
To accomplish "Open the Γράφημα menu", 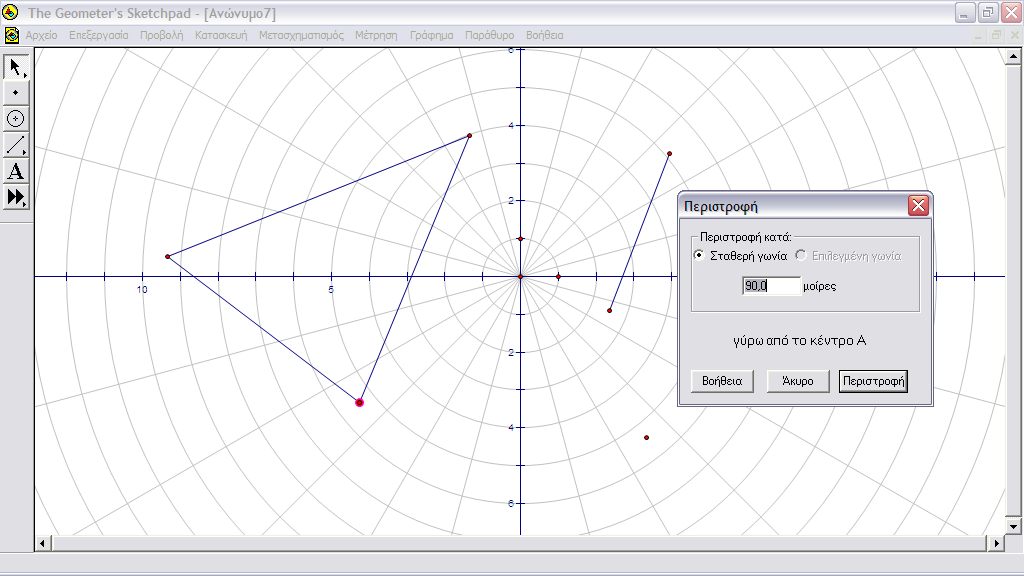I will (x=431, y=35).
